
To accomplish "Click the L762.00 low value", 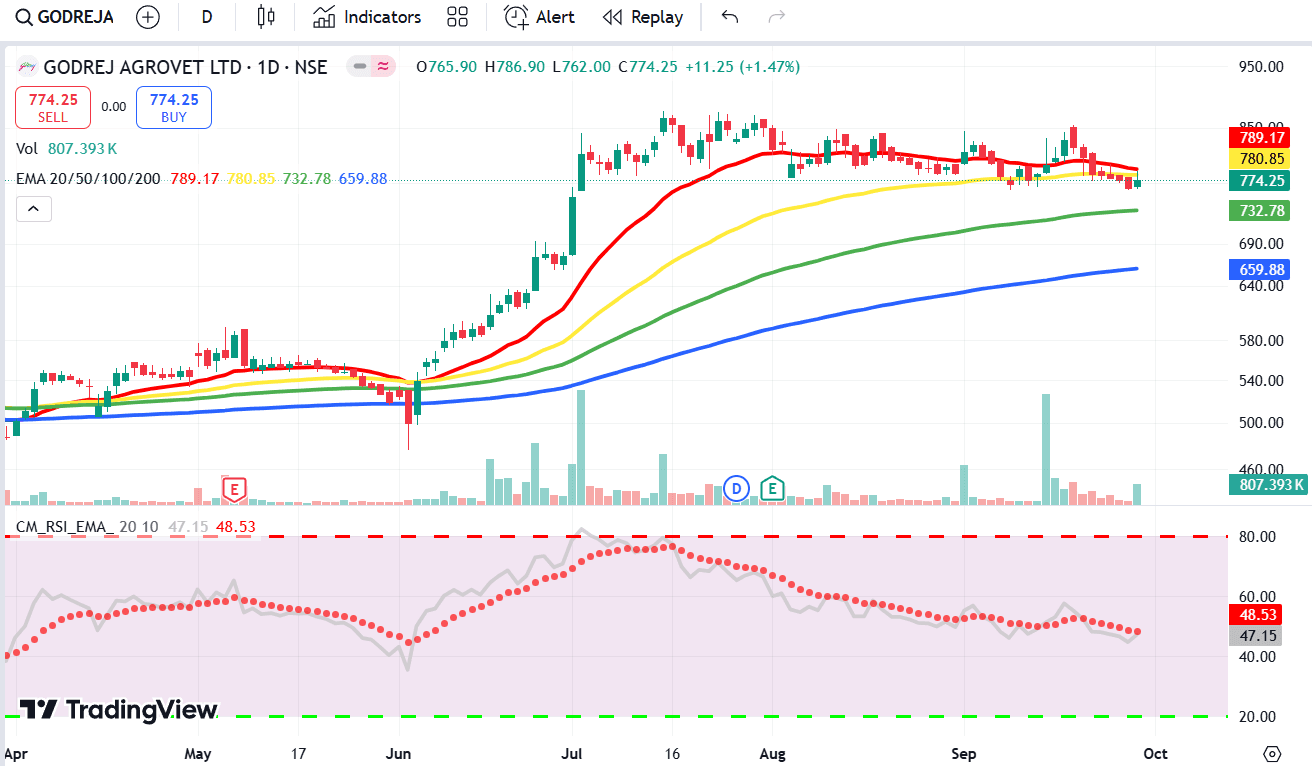I will (x=581, y=67).
